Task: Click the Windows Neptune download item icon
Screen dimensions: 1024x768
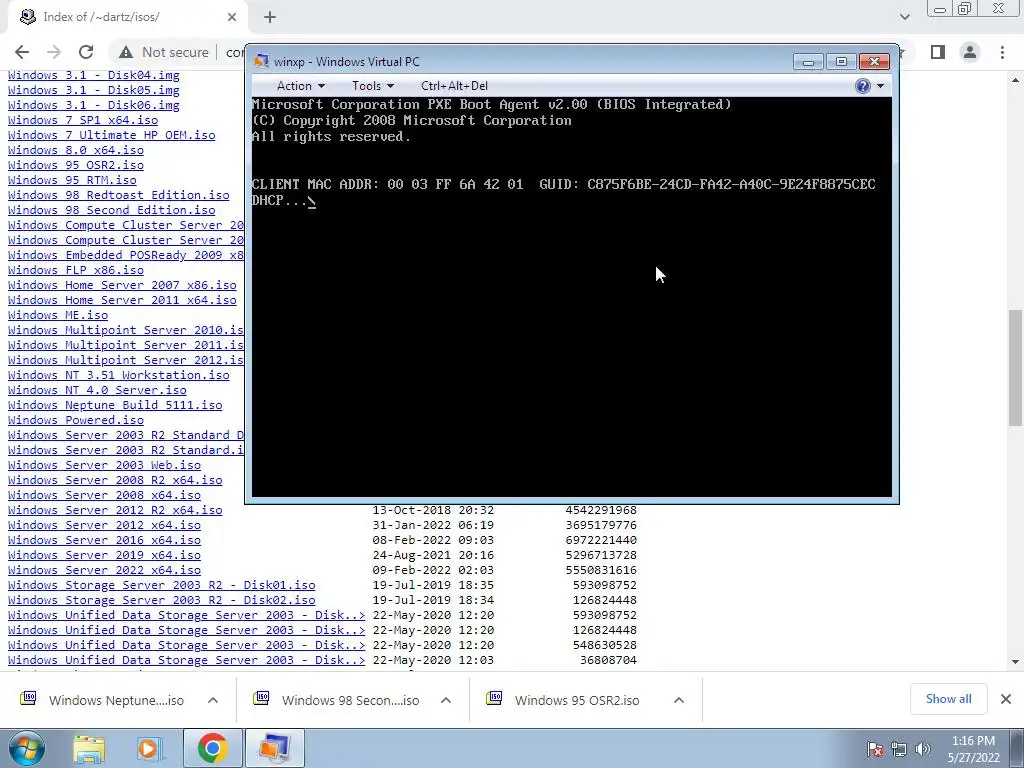Action: point(29,699)
